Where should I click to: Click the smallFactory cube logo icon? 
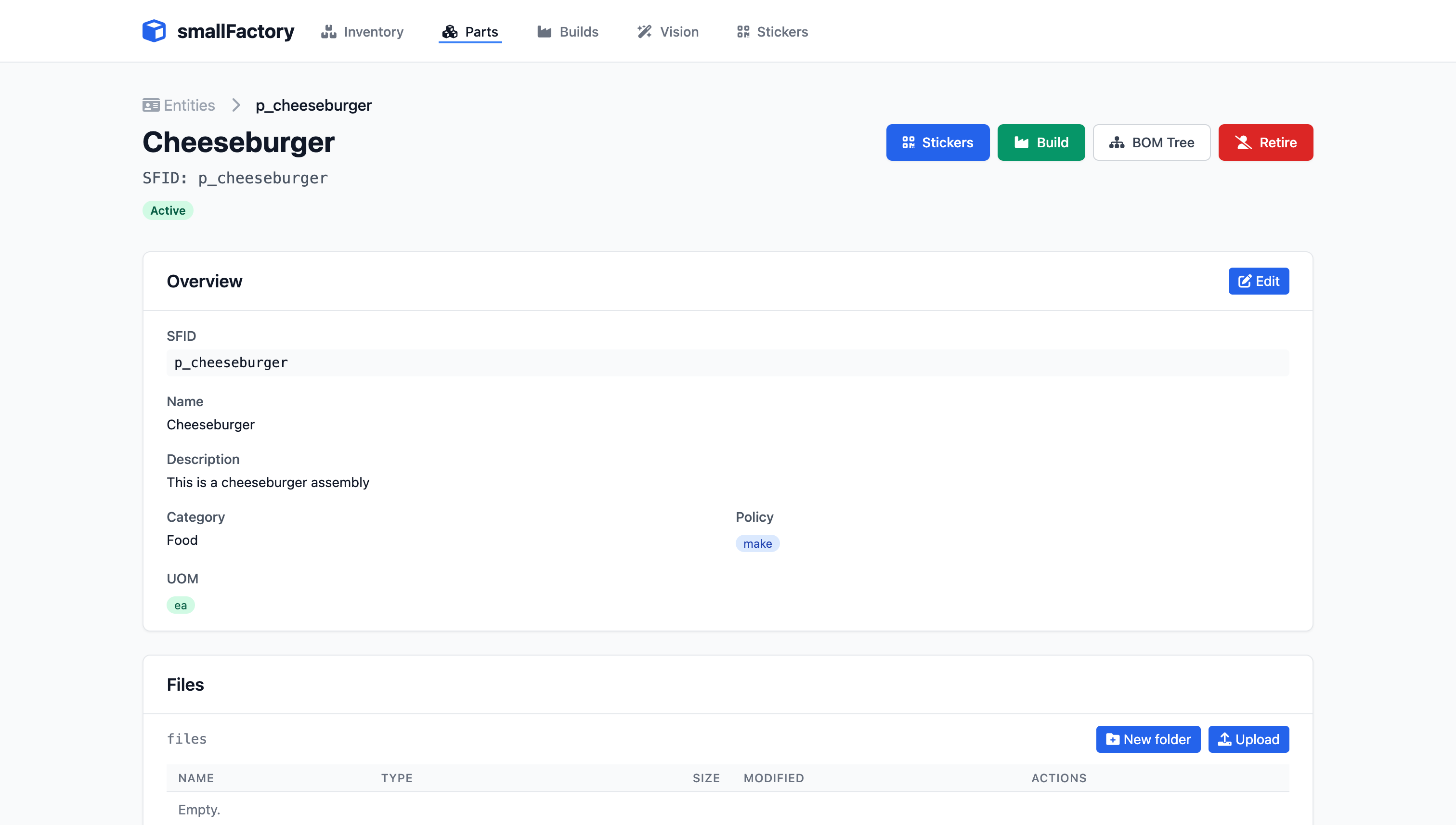154,31
